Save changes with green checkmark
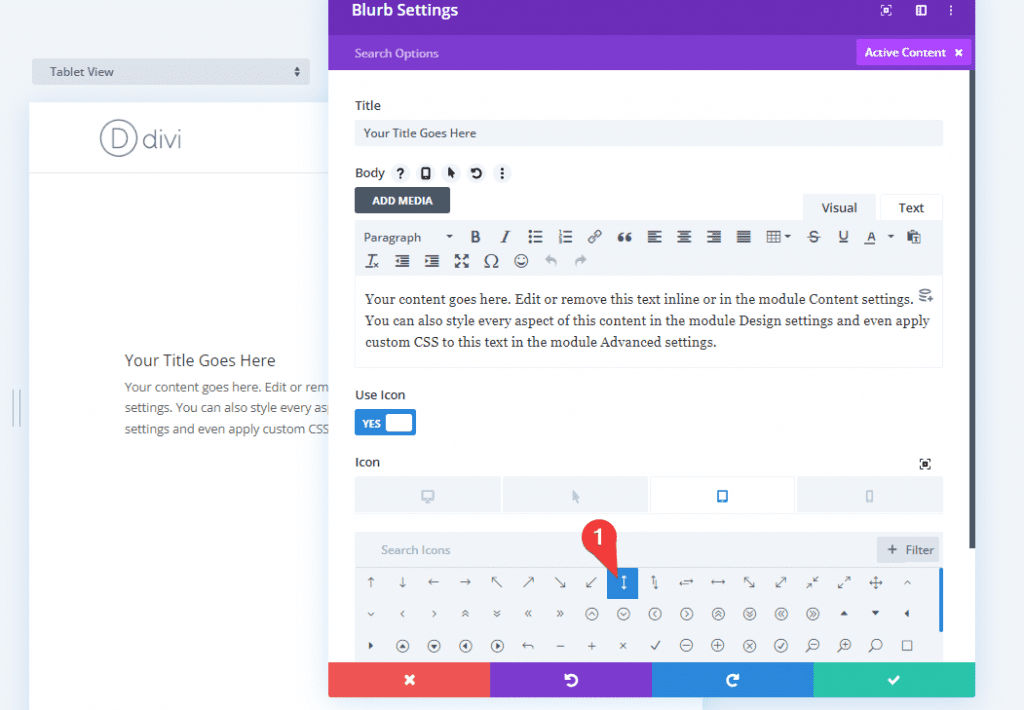Image resolution: width=1024 pixels, height=710 pixels. 894,680
